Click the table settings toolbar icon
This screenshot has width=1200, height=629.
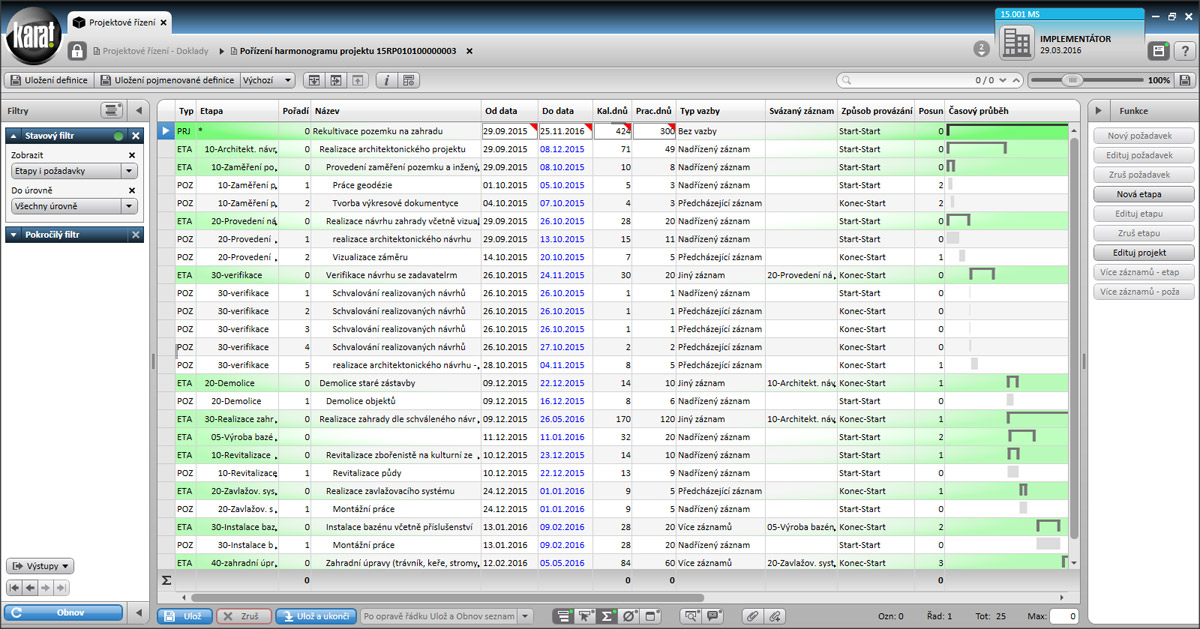coord(411,80)
